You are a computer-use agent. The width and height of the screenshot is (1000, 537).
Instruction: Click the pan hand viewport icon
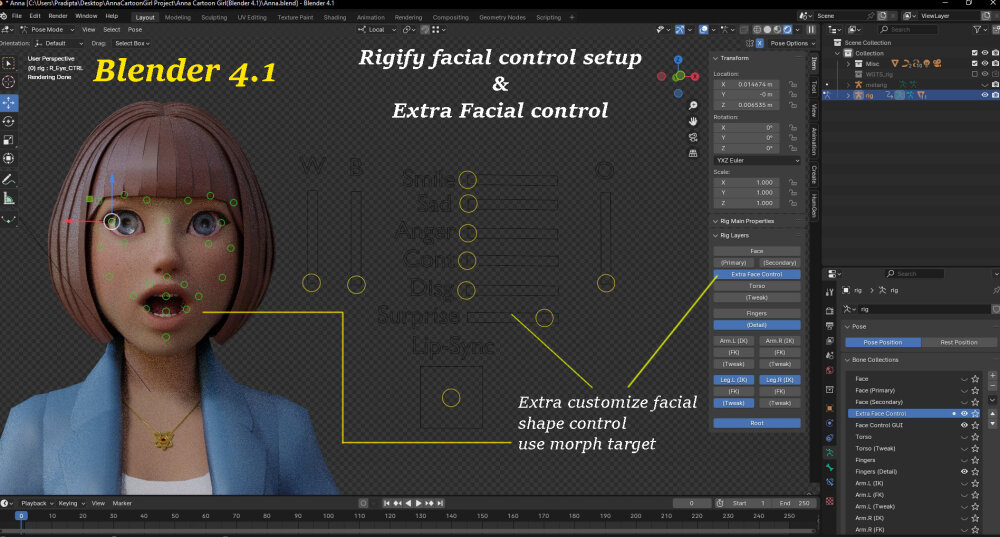[693, 121]
